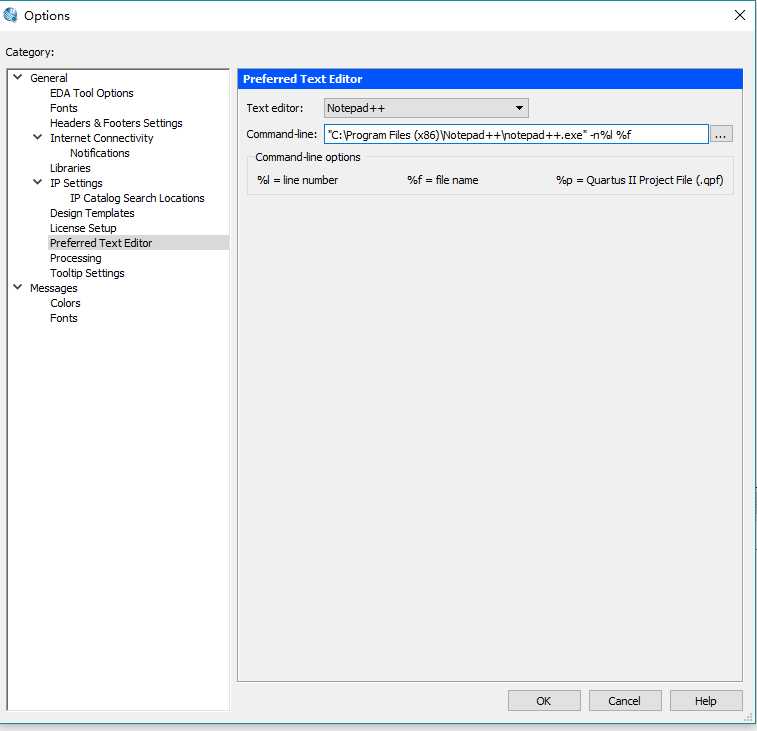
Task: Select the Messages category label
Action: pyautogui.click(x=54, y=288)
